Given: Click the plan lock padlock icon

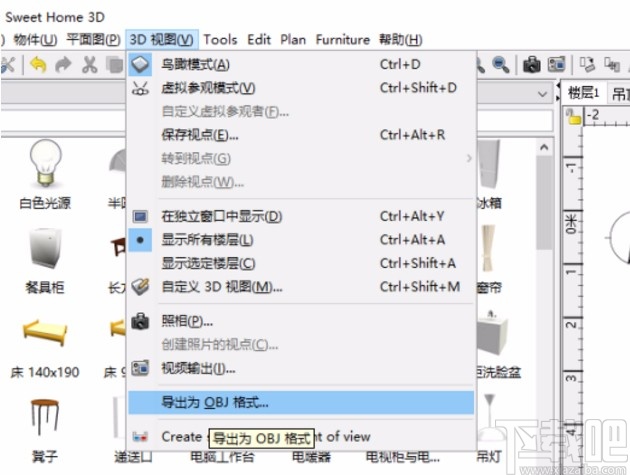Looking at the screenshot, I should [573, 117].
